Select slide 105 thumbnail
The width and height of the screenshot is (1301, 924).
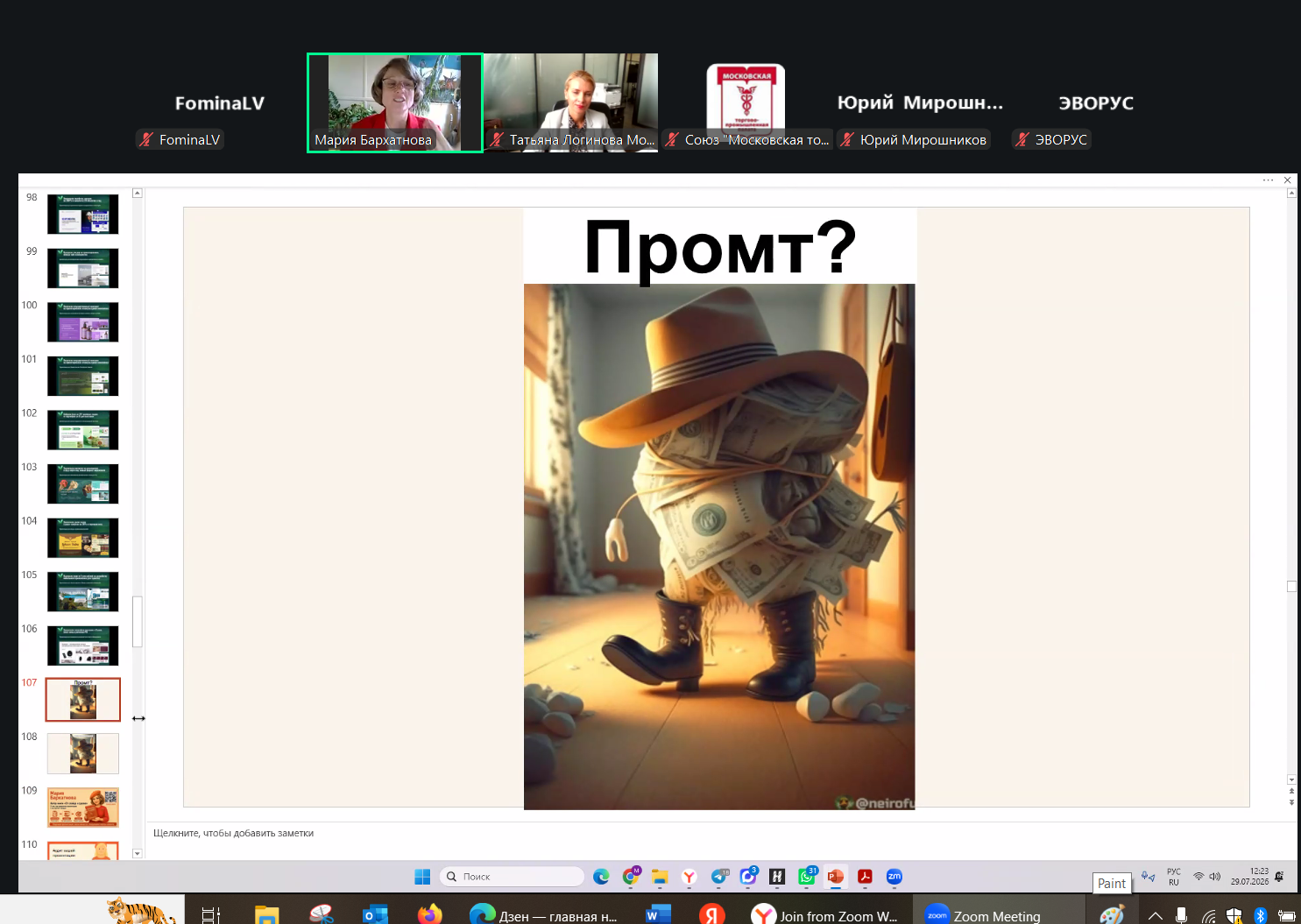(x=82, y=591)
